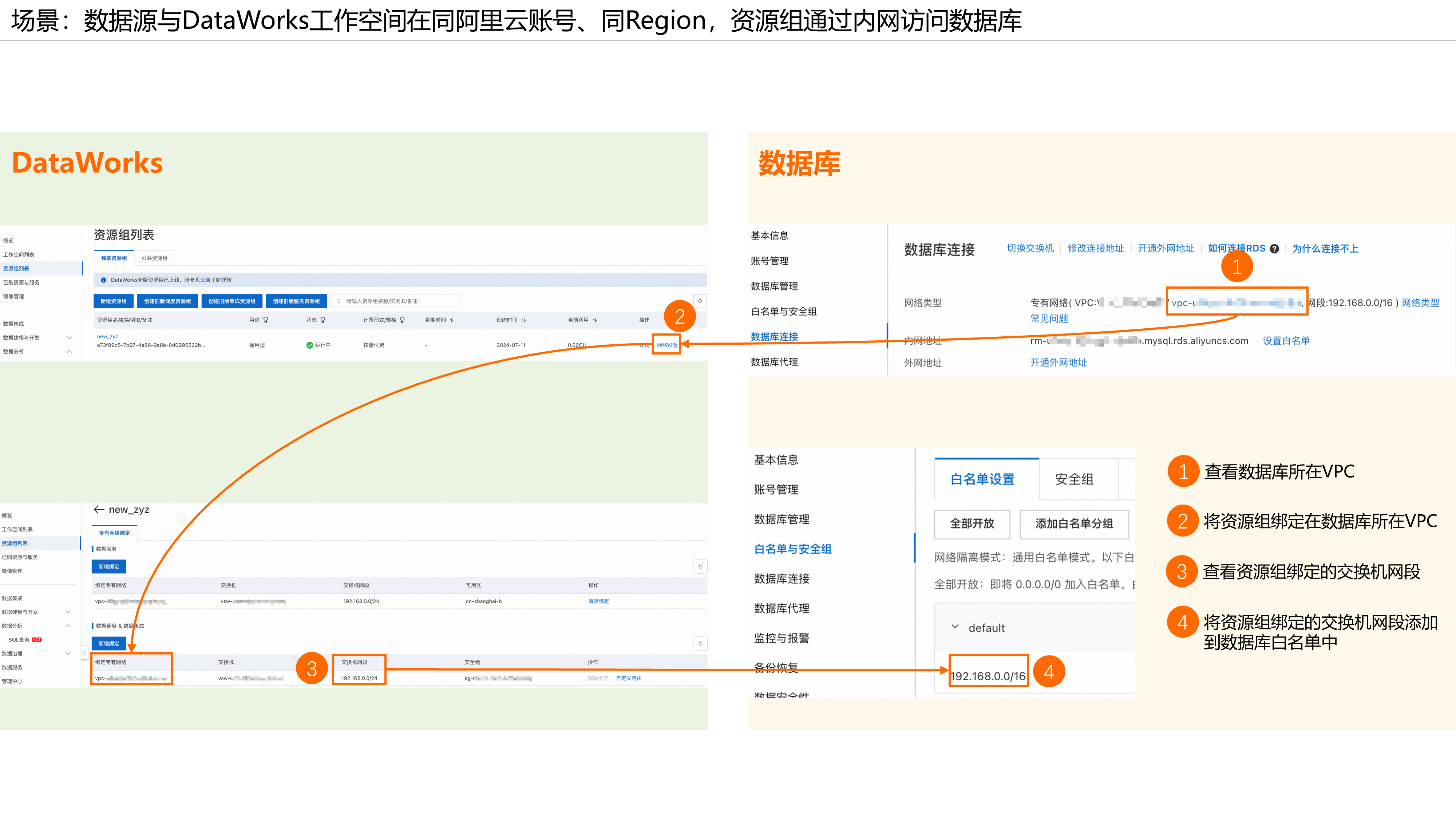Image resolution: width=1456 pixels, height=819 pixels.
Task: Click 开通外网地址 in the 外网地址 row
Action: pyautogui.click(x=1058, y=362)
